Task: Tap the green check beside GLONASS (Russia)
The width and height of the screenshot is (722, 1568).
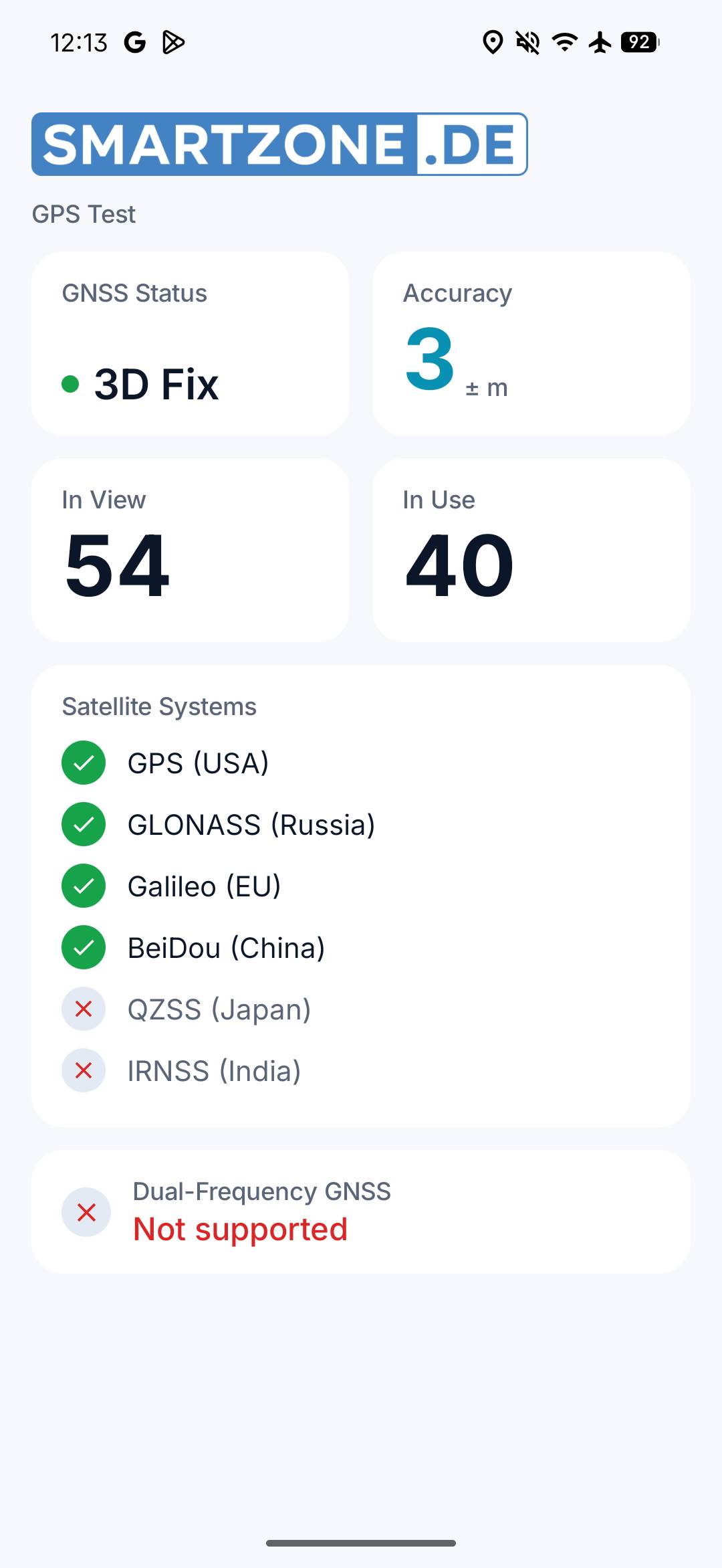Action: pyautogui.click(x=84, y=824)
